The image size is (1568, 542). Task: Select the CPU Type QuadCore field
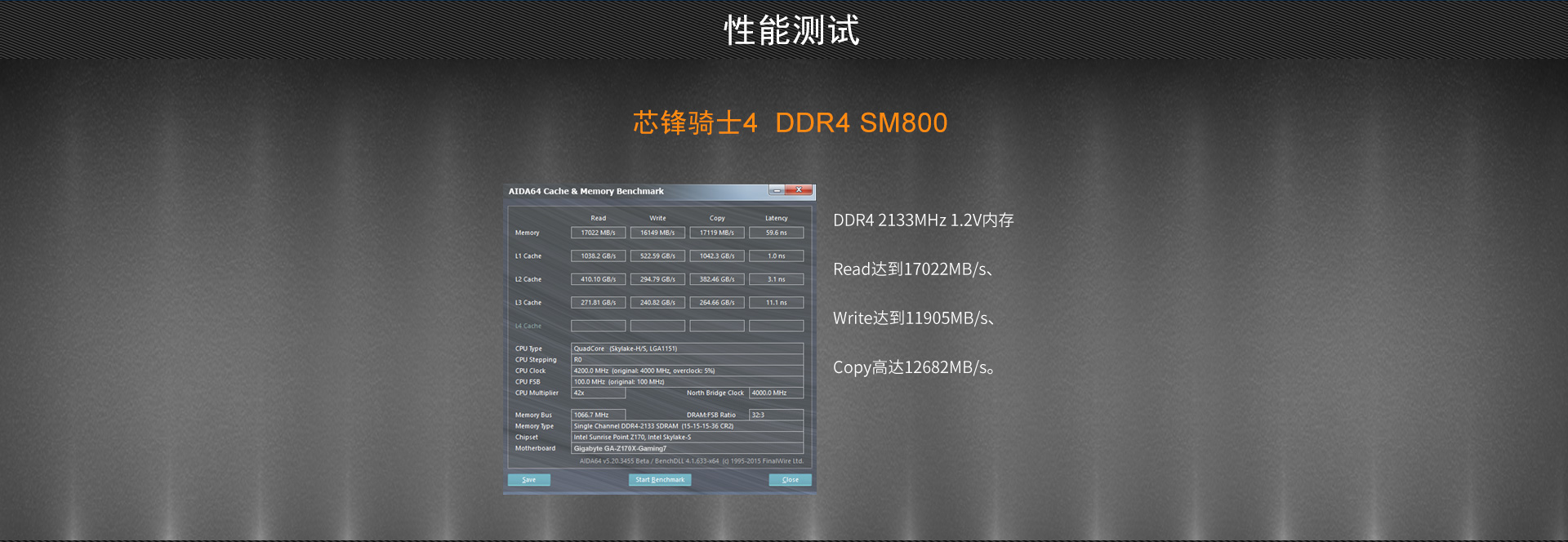[x=686, y=349]
